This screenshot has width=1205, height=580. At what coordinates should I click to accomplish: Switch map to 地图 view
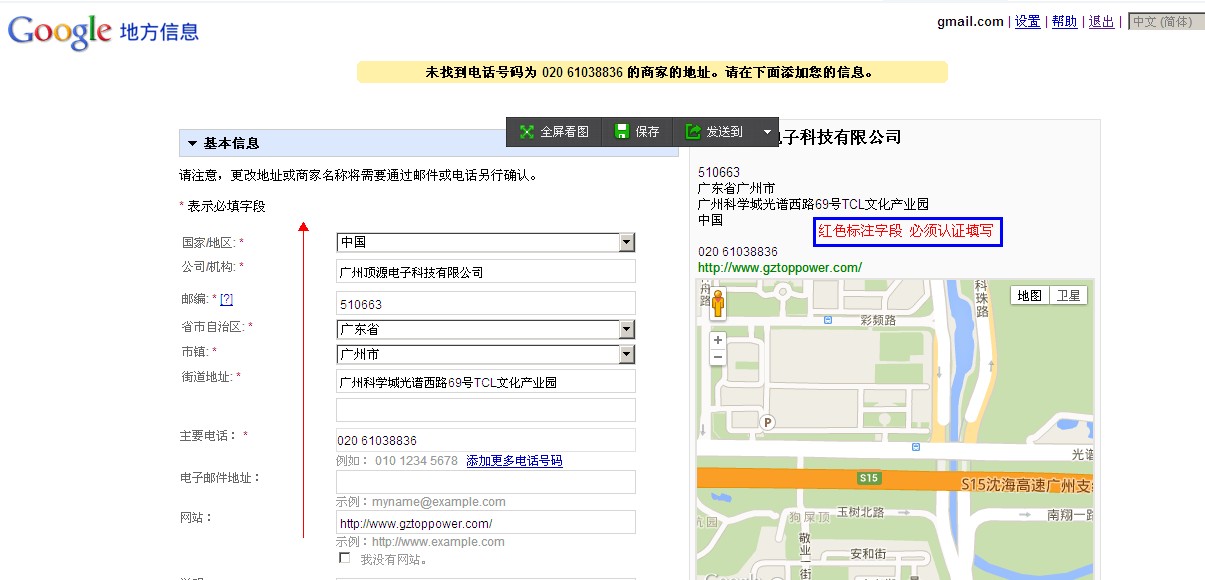1030,295
